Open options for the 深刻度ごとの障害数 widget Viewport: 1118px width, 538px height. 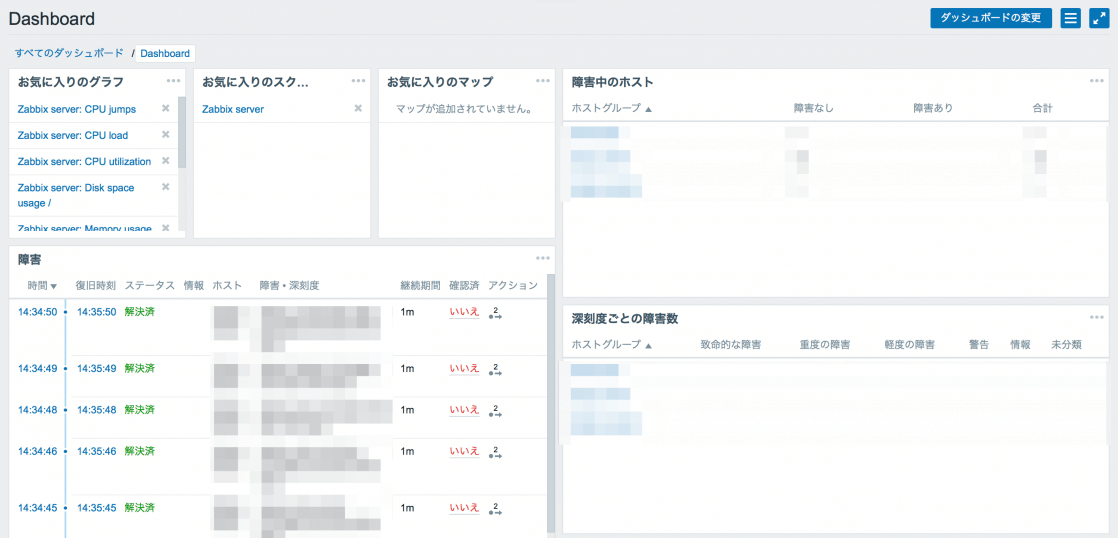(1097, 317)
